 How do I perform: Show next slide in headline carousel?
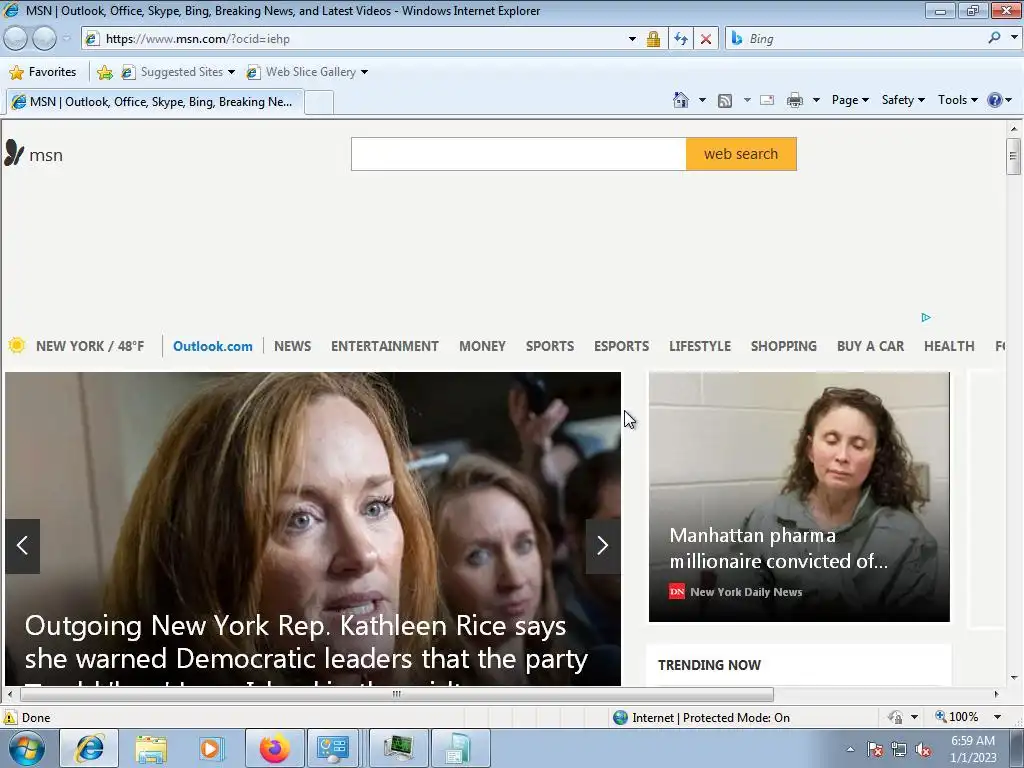[x=603, y=546]
